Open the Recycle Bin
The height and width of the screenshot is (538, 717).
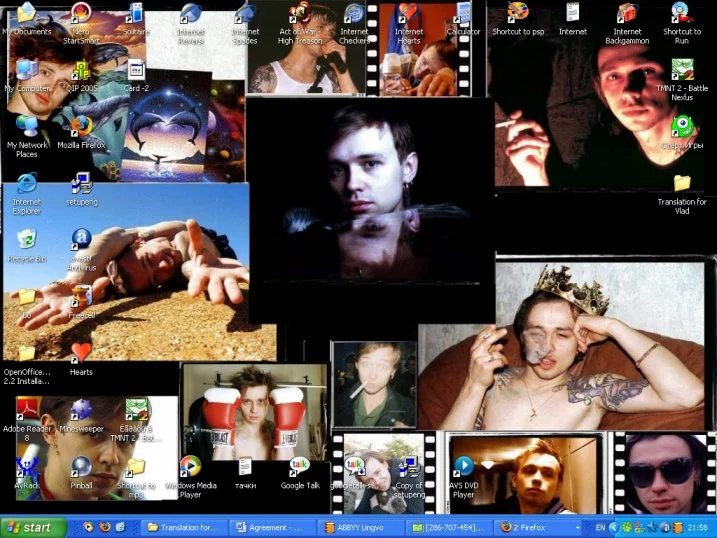pyautogui.click(x=27, y=240)
